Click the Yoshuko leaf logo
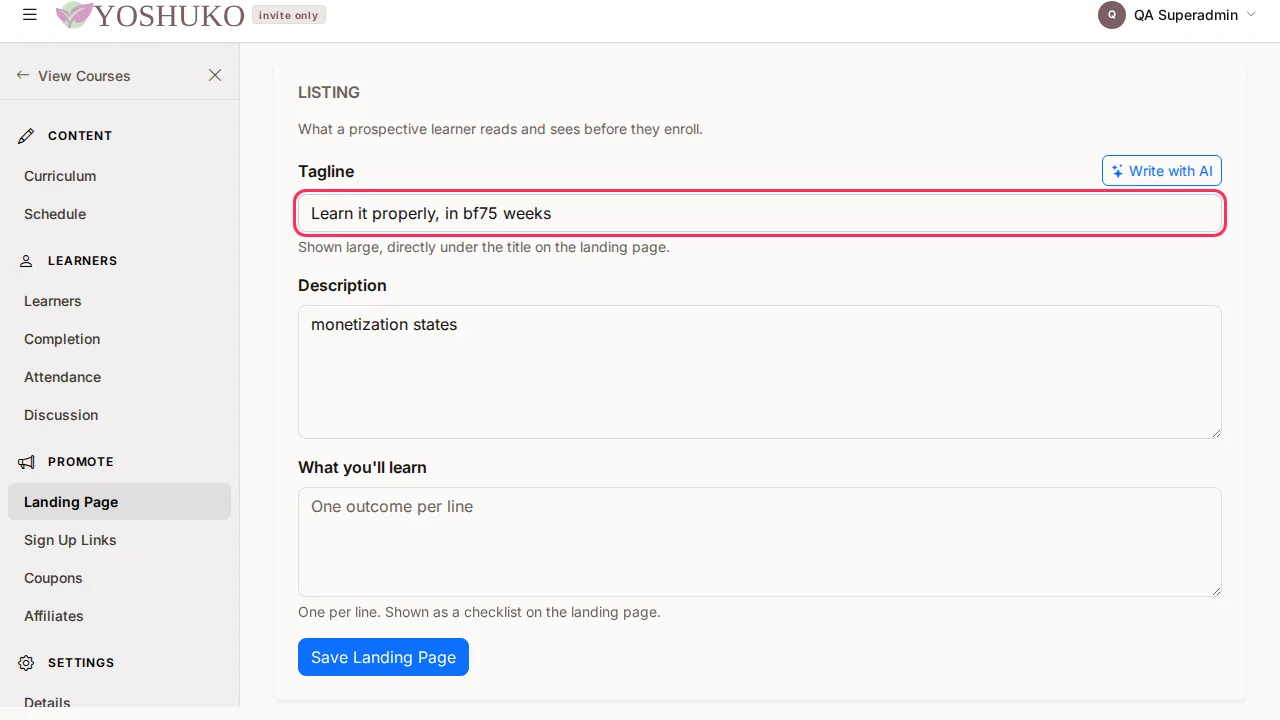 (74, 15)
